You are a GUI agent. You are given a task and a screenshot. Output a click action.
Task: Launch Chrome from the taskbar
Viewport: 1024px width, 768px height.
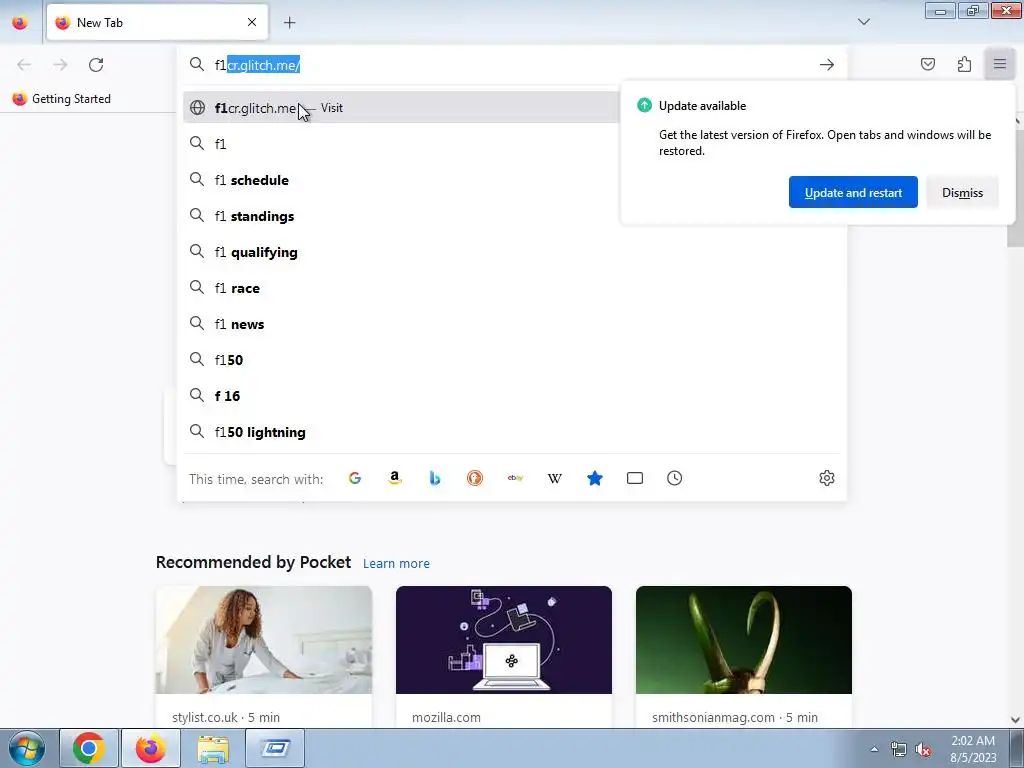pos(89,748)
